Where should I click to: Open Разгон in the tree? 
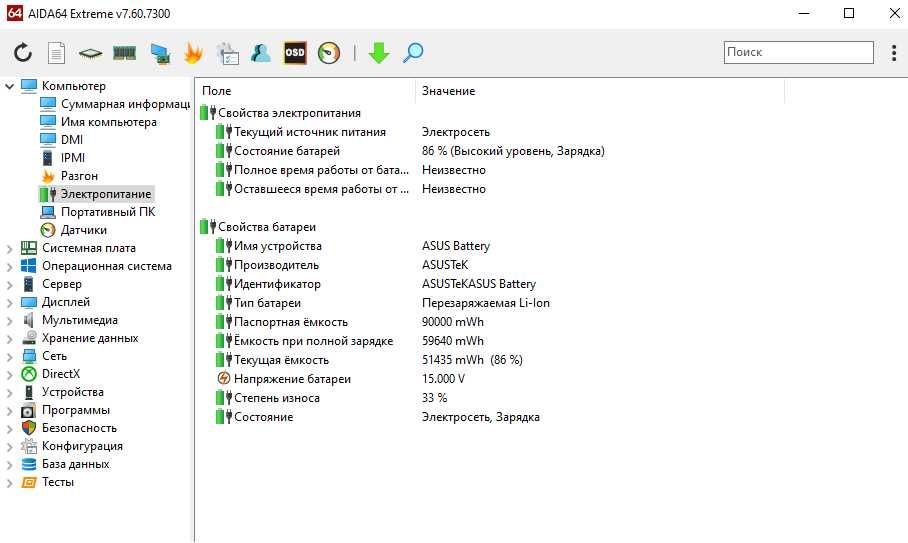69,176
